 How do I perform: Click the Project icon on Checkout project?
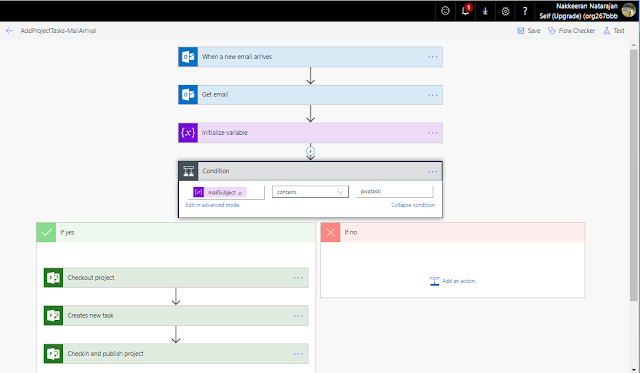pyautogui.click(x=53, y=278)
